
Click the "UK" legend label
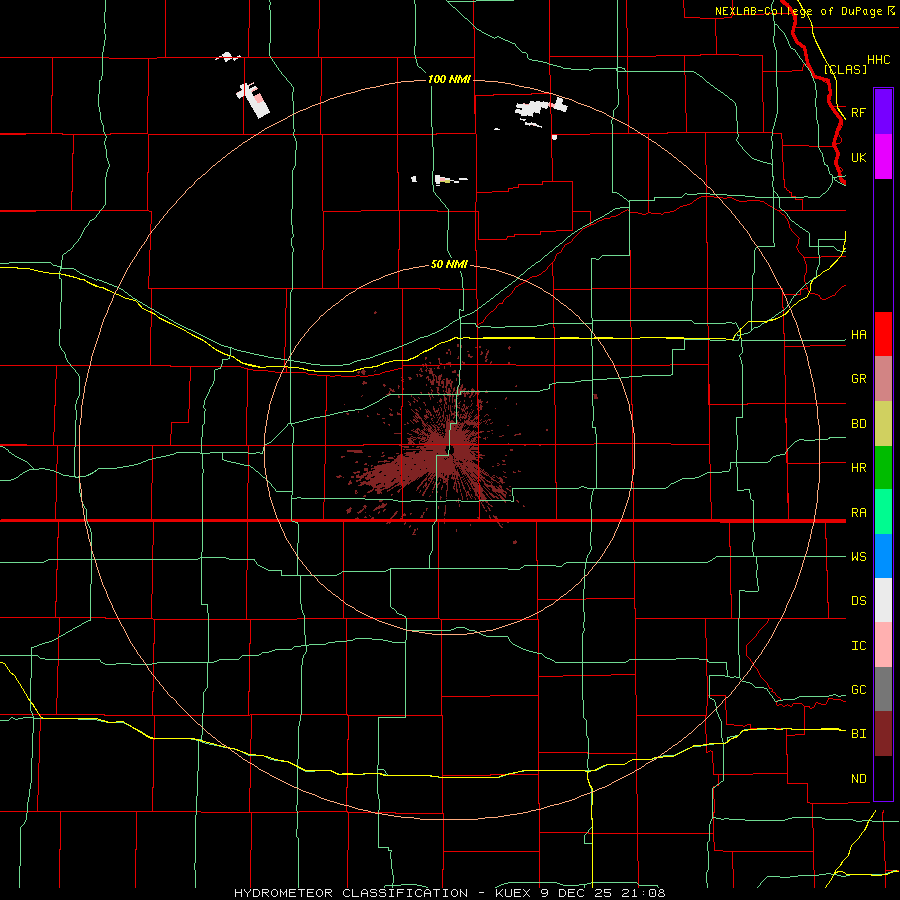859,157
